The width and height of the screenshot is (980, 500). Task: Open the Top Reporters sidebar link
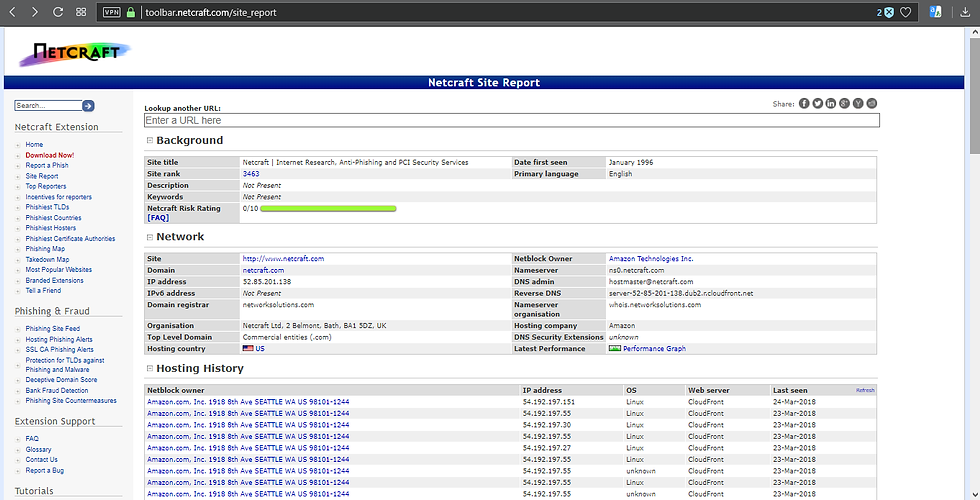point(46,186)
